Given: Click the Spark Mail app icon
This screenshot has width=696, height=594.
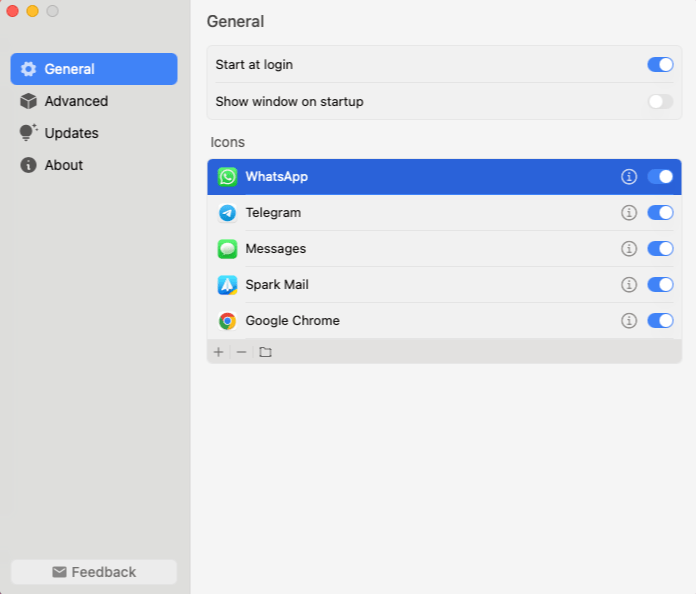Looking at the screenshot, I should click(x=227, y=285).
